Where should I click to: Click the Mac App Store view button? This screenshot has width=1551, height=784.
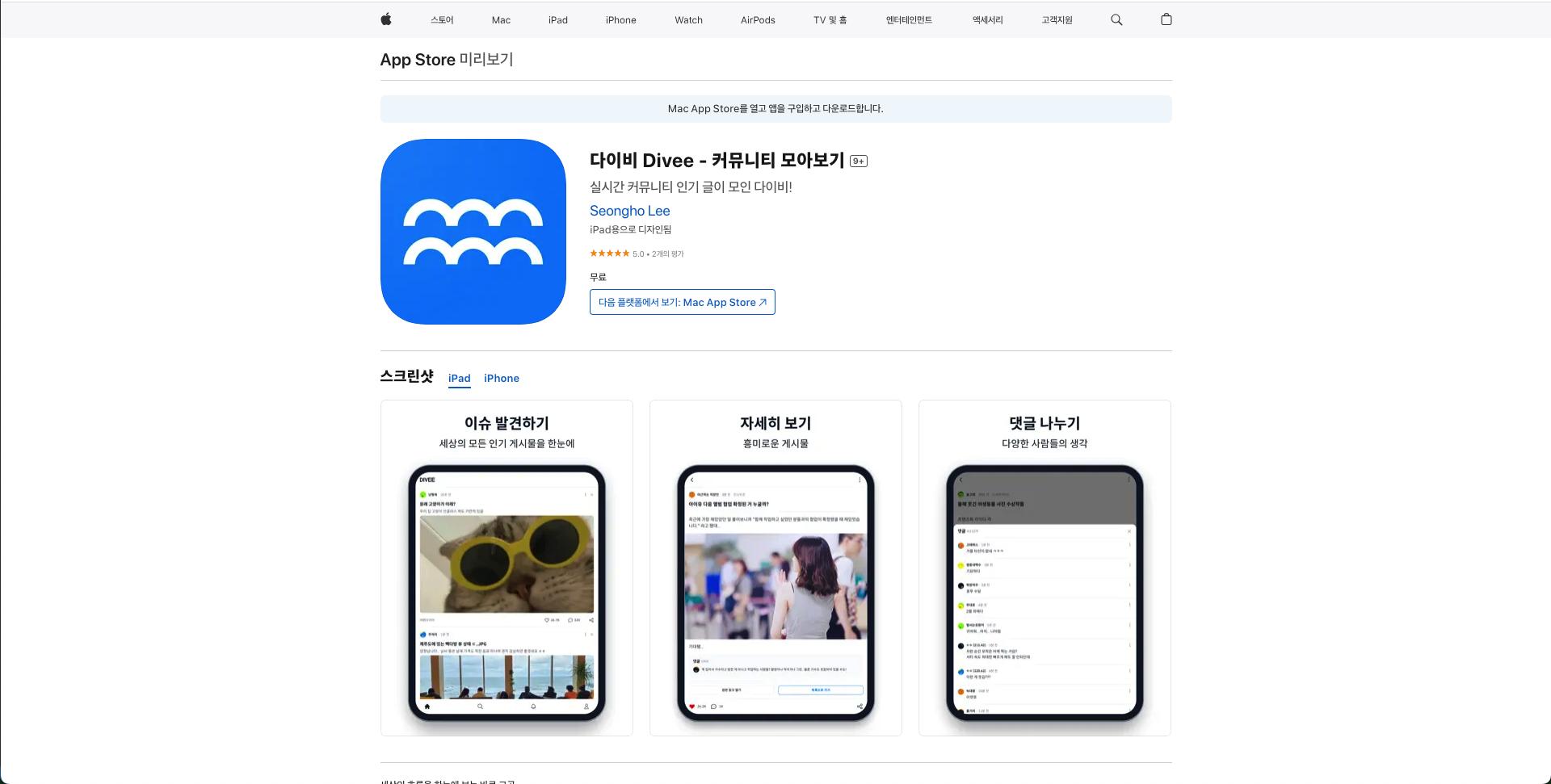pos(683,302)
